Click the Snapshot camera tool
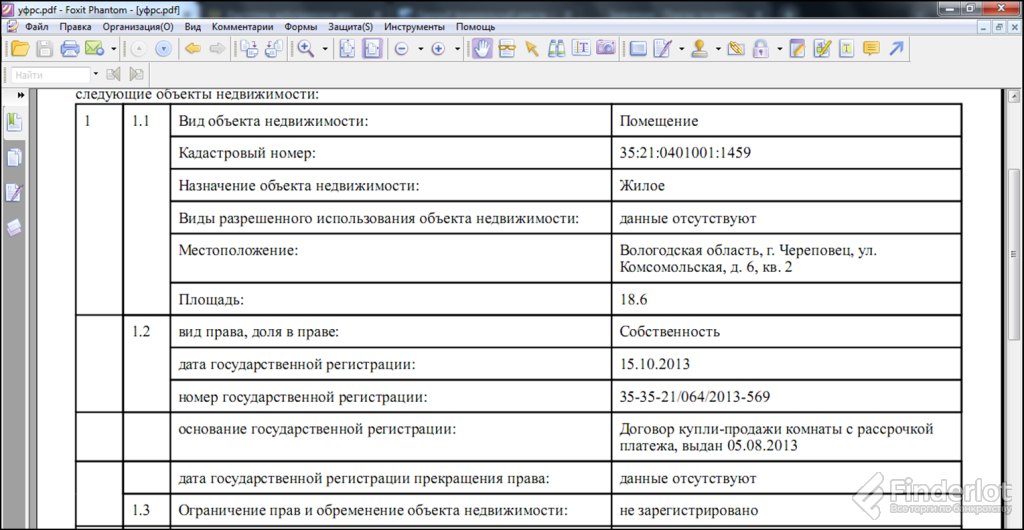1024x530 pixels. coord(605,48)
